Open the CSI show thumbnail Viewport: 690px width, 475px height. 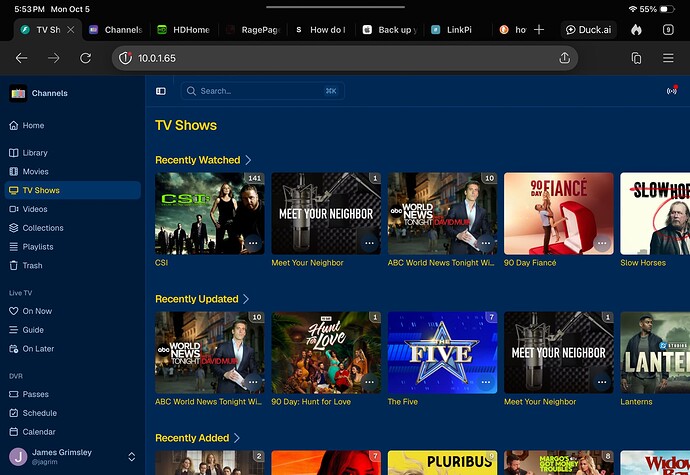(x=210, y=214)
